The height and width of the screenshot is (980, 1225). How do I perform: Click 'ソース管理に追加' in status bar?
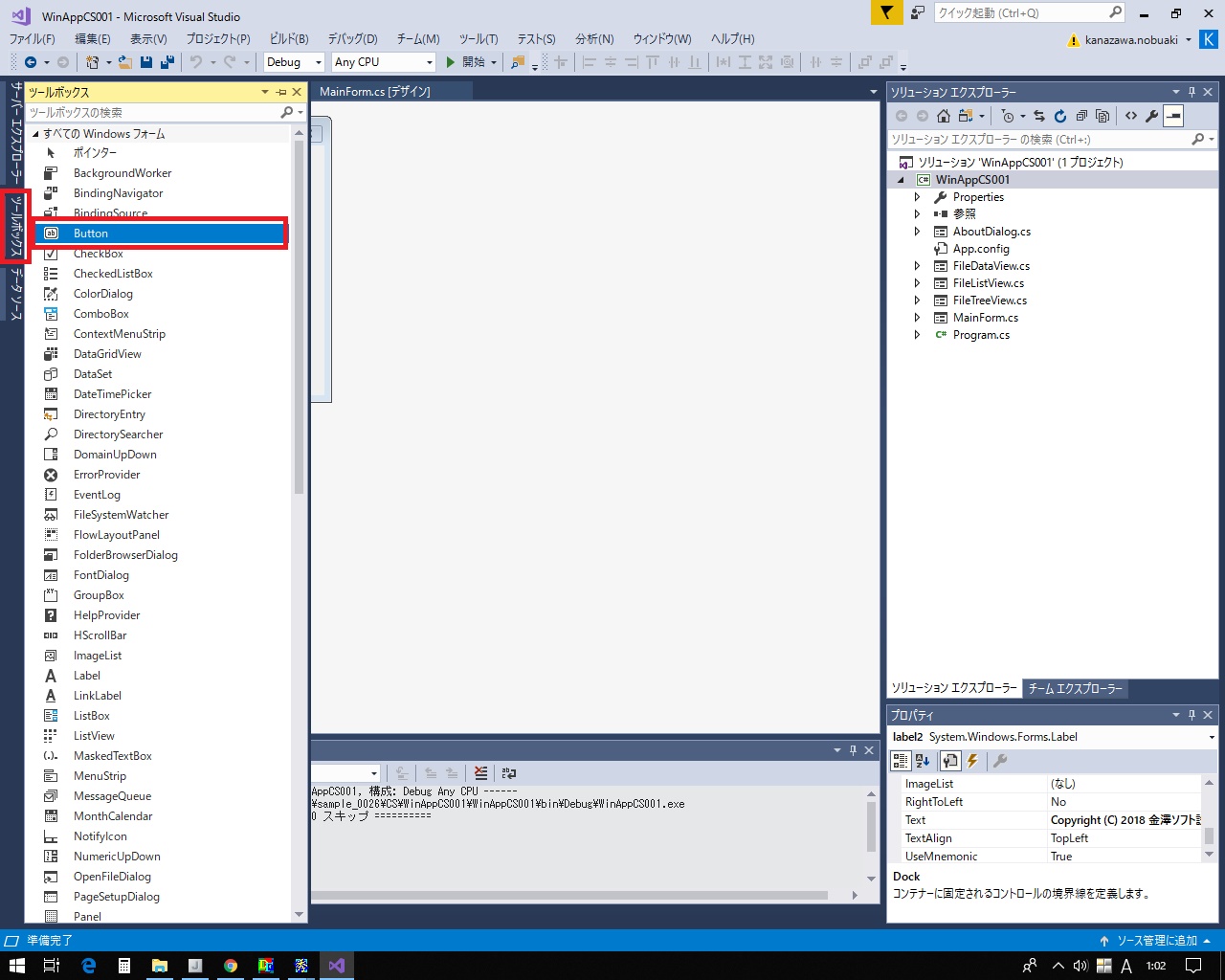click(x=1157, y=941)
